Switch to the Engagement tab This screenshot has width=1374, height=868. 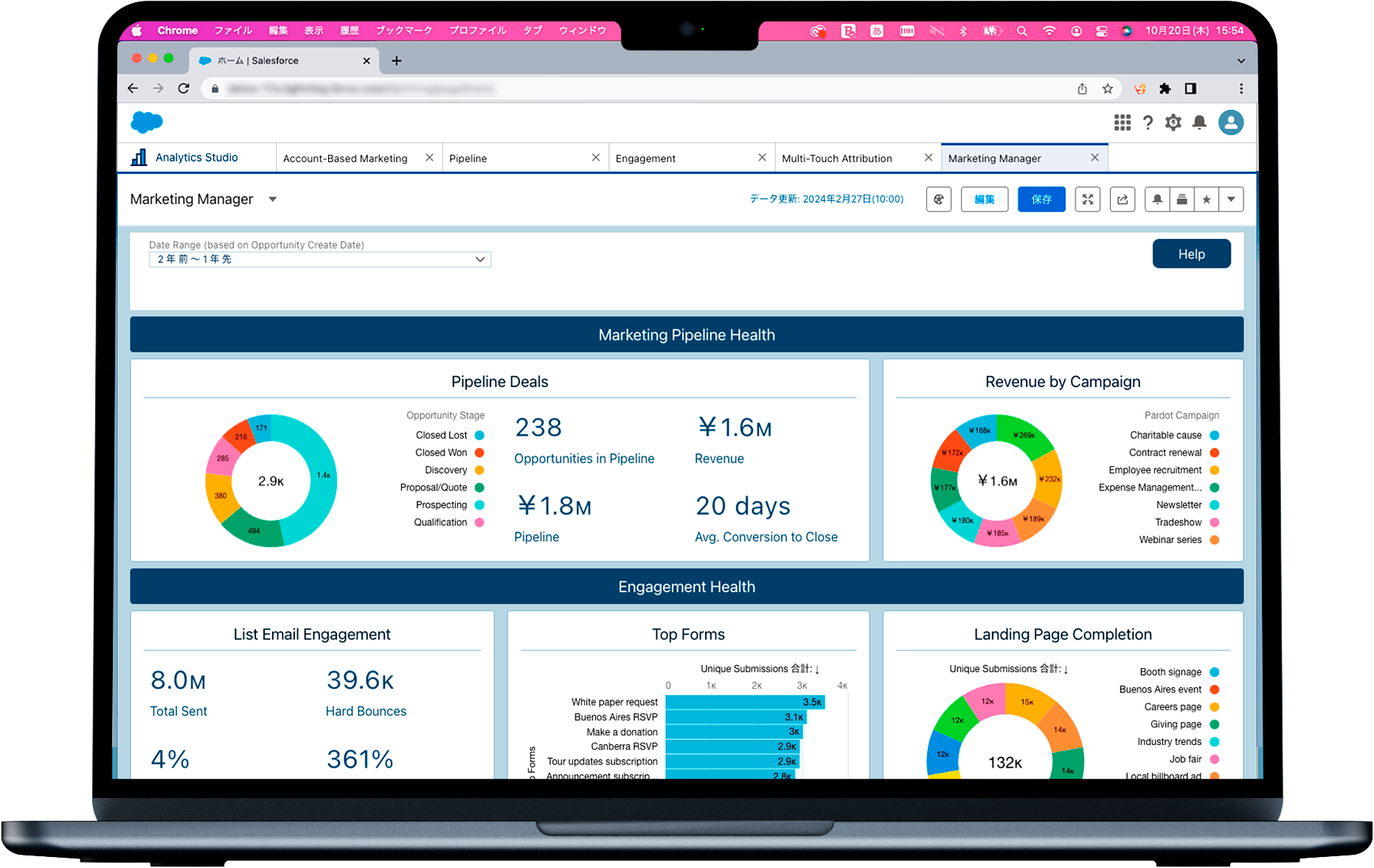coord(645,159)
